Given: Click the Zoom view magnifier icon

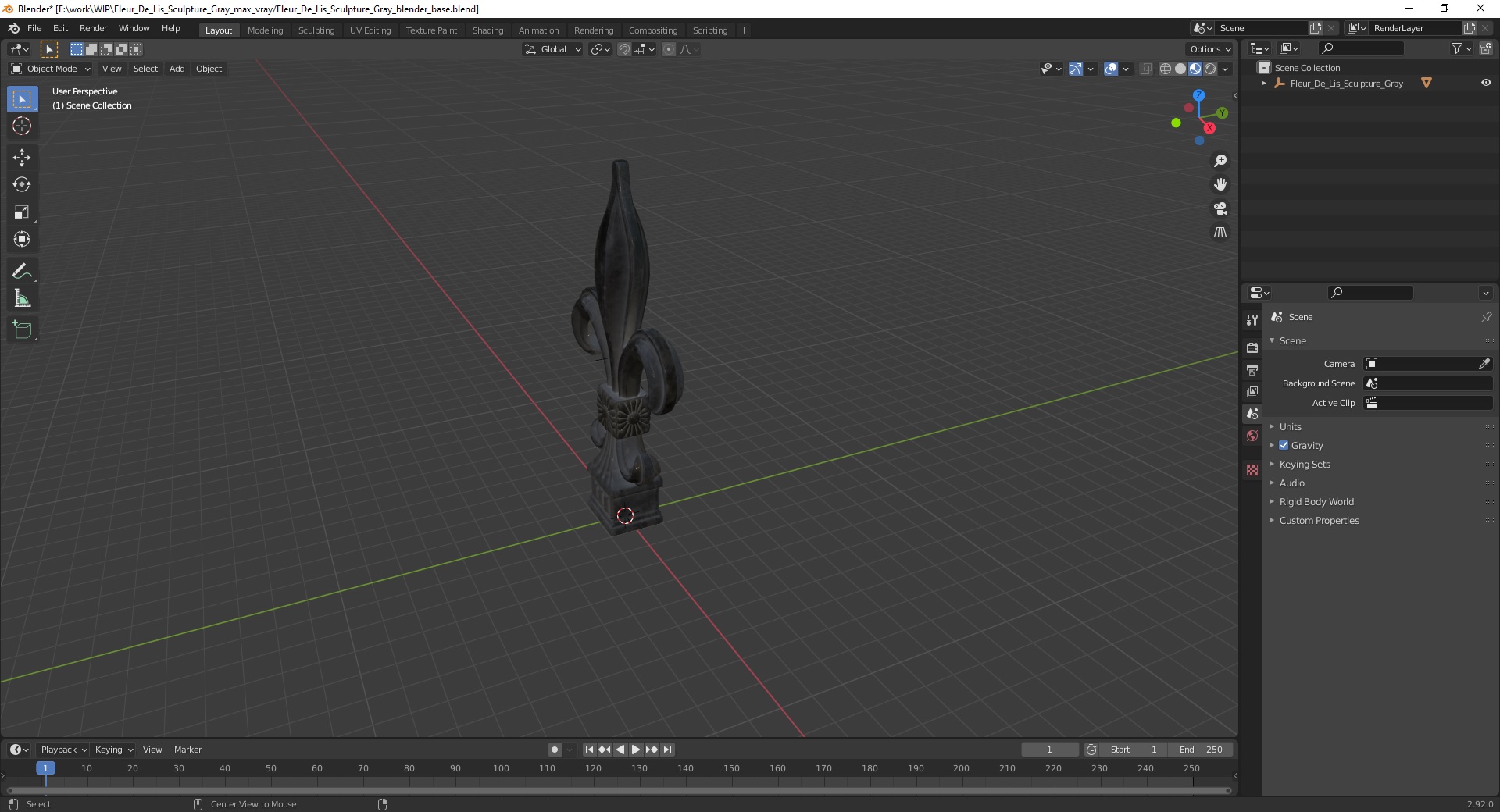Looking at the screenshot, I should tap(1220, 161).
